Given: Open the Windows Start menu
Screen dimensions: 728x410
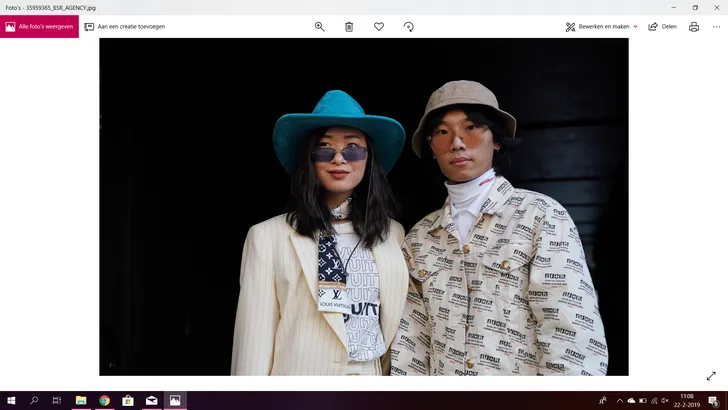Looking at the screenshot, I should click(11, 400).
